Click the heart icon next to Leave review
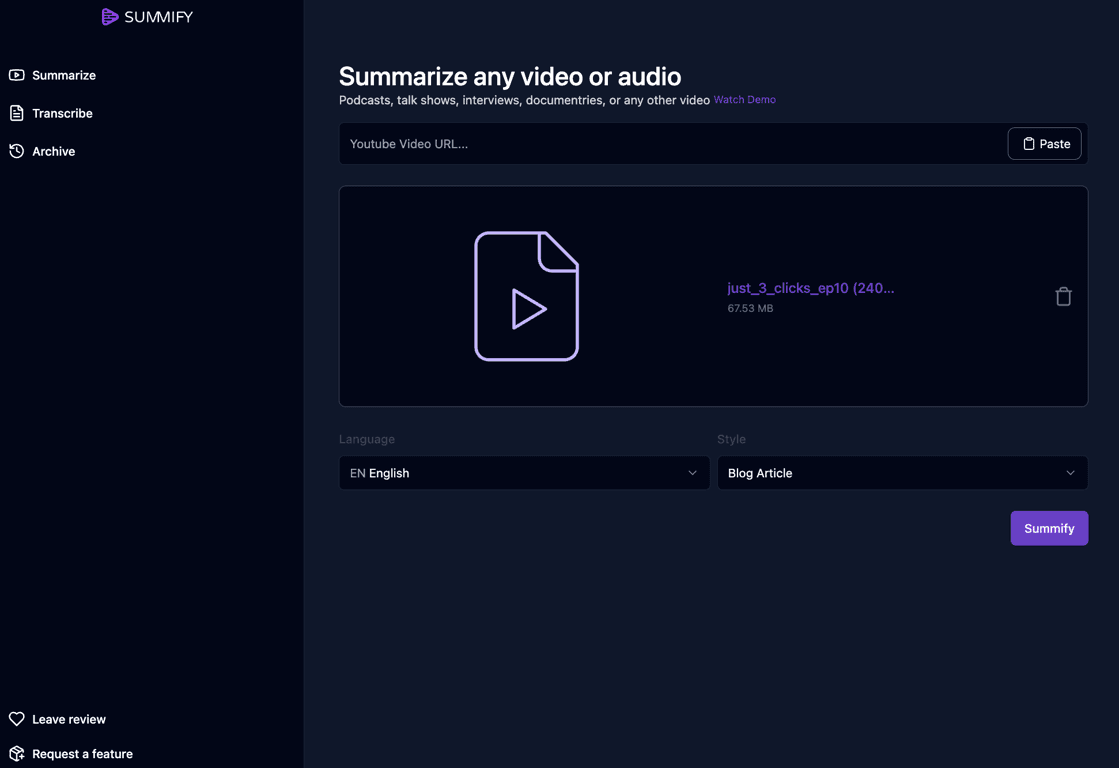The width and height of the screenshot is (1119, 768). point(16,718)
